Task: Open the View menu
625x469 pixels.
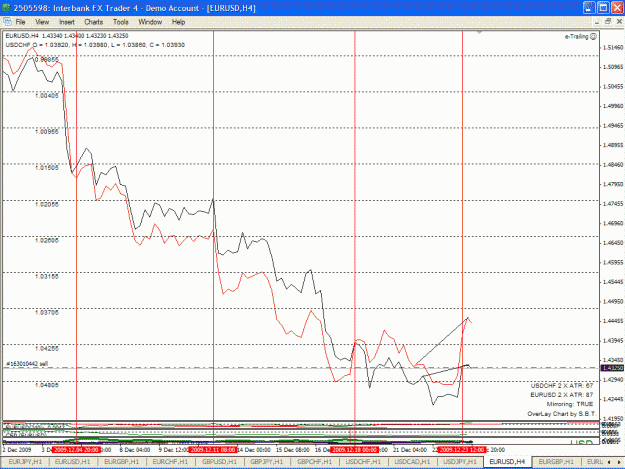Action: 42,22
